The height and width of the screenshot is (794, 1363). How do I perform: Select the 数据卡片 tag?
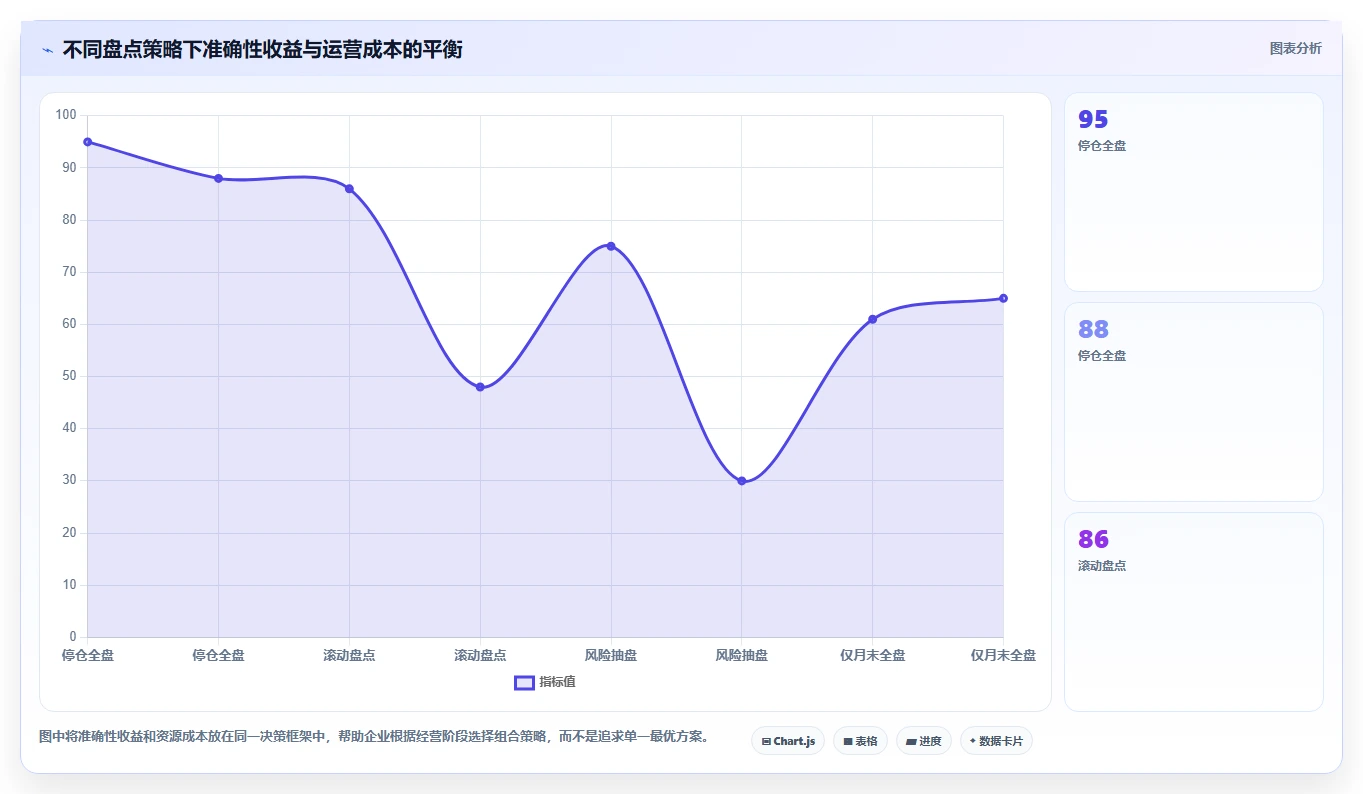996,741
